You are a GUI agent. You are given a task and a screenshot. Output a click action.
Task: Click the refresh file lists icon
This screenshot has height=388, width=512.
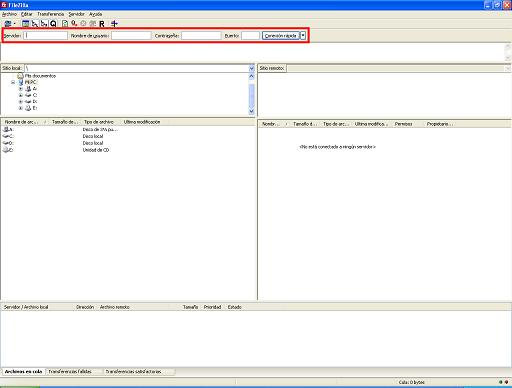click(65, 24)
